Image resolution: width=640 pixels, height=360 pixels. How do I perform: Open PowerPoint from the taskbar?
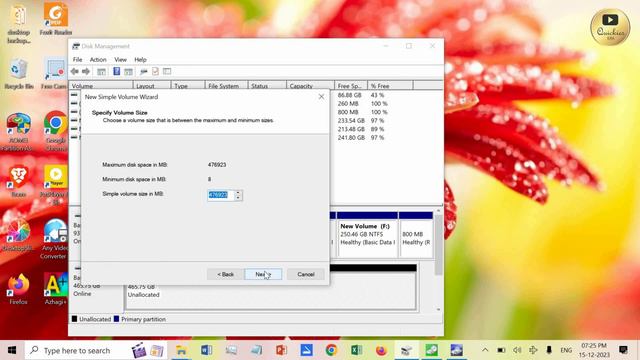pyautogui.click(x=281, y=350)
